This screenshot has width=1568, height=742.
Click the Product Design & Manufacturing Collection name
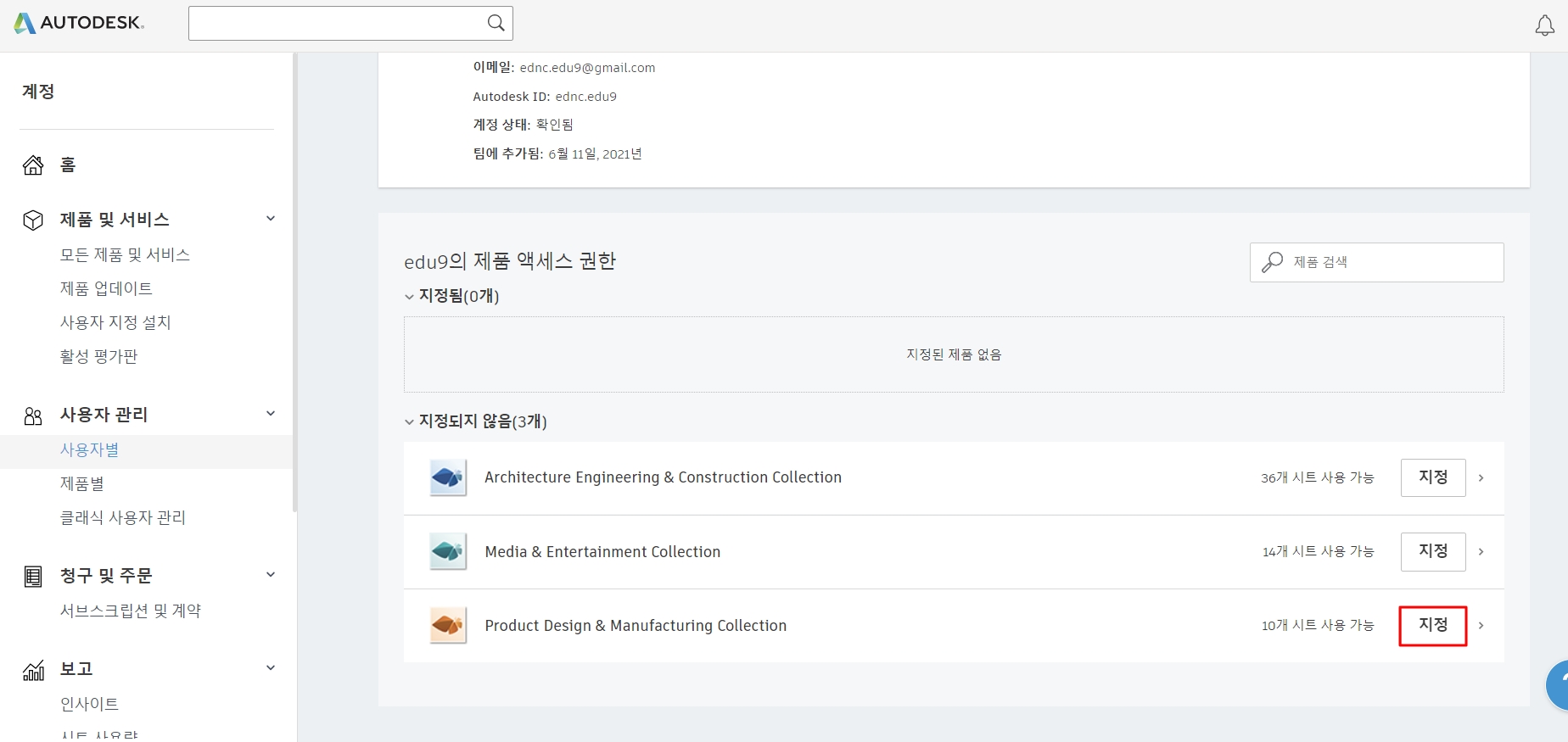(x=636, y=626)
